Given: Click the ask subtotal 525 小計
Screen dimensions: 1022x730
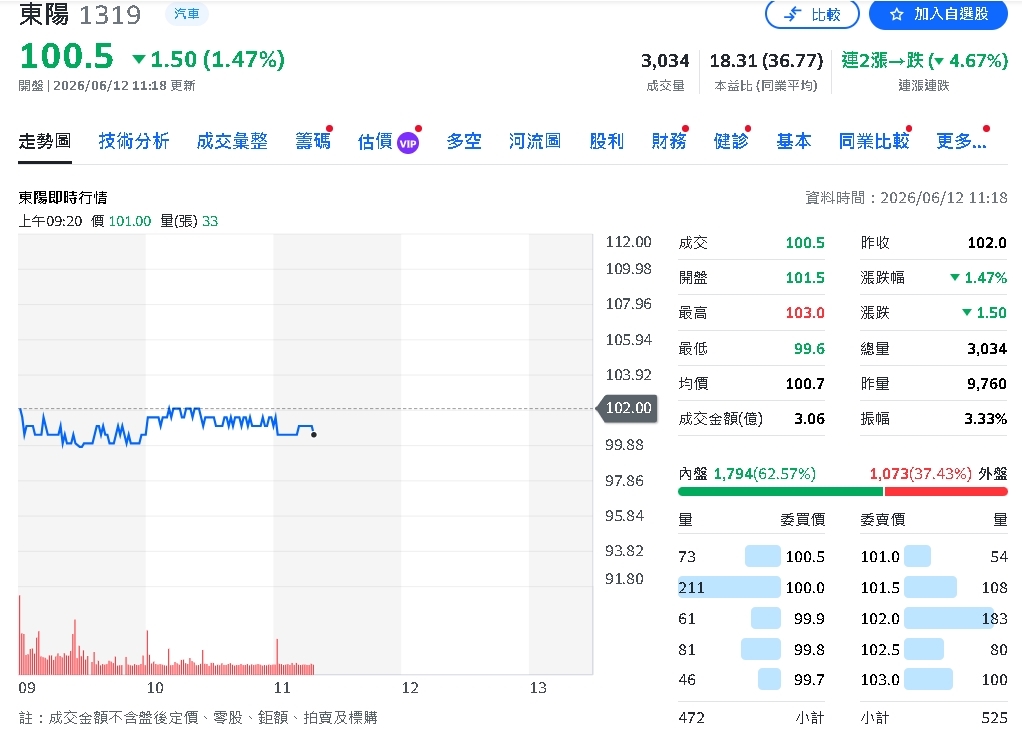Looking at the screenshot, I should click(x=934, y=718).
